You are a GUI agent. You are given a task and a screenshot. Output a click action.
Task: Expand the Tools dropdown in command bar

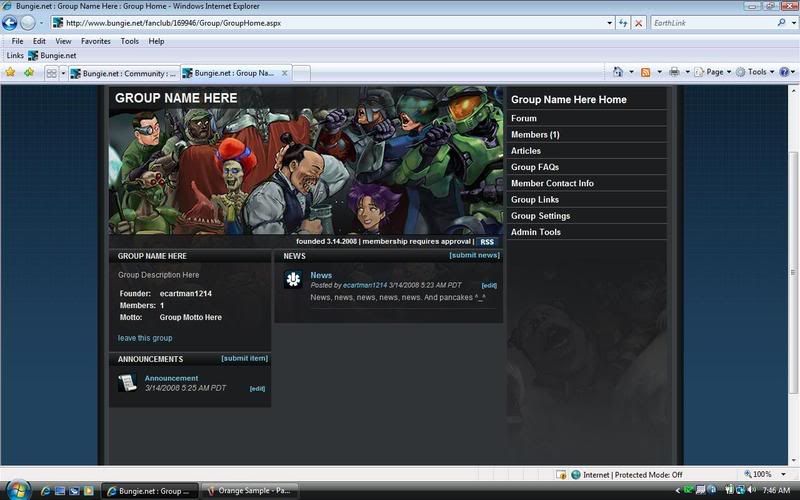pyautogui.click(x=759, y=72)
